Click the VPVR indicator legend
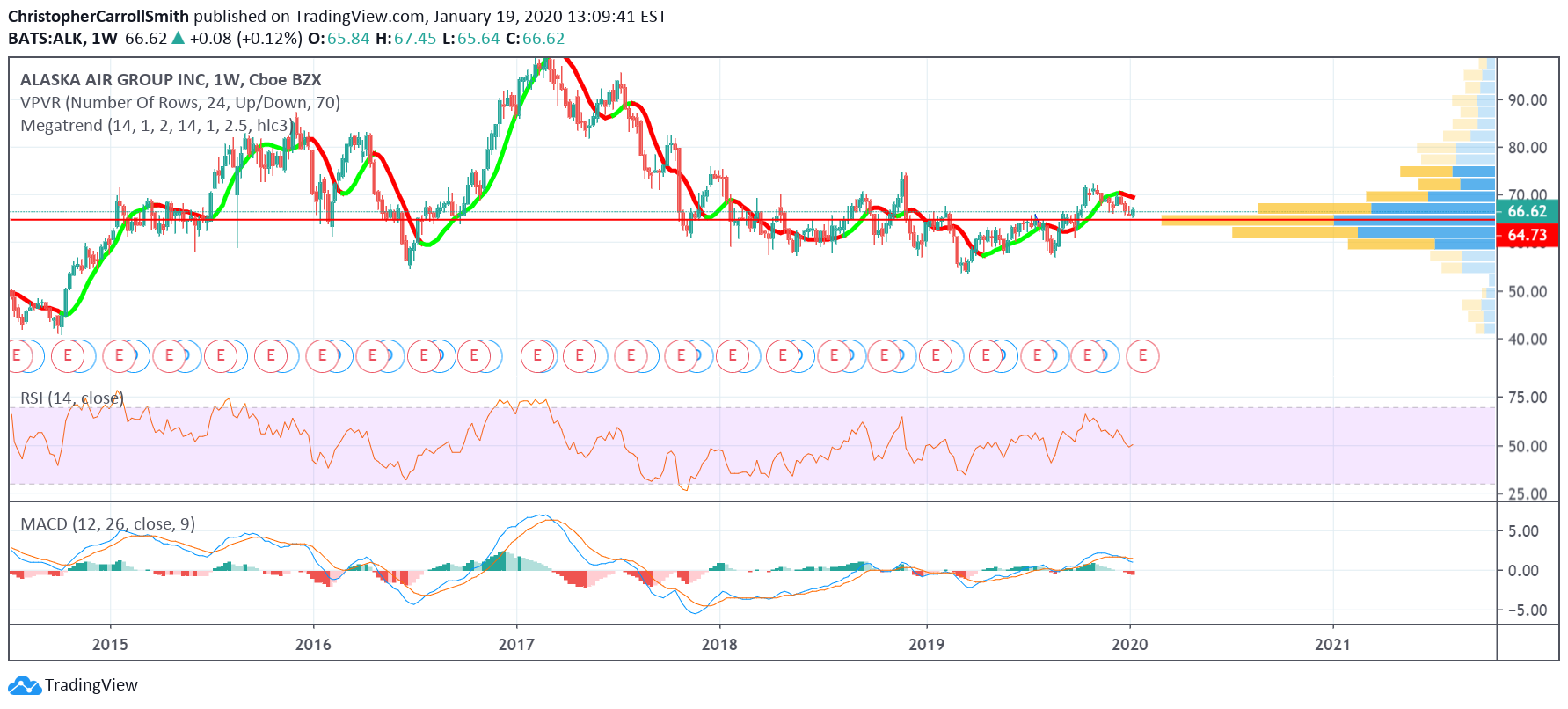Viewport: 1568px width, 709px height. [x=180, y=103]
